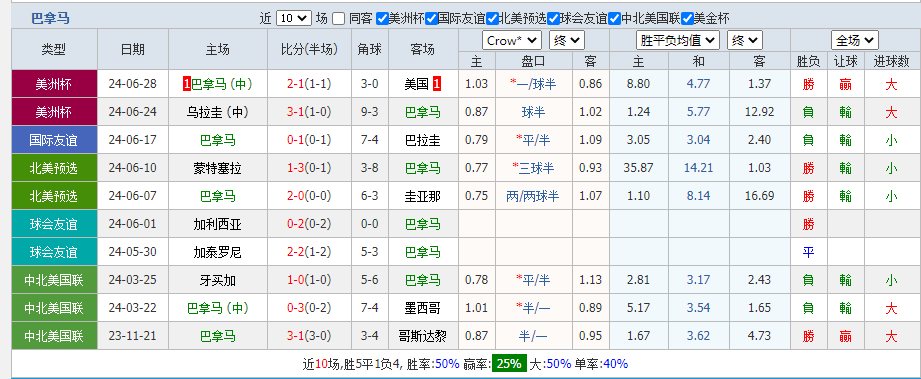Toggle the 同客 checkbox
Screen dimensions: 921x379
[x=338, y=19]
